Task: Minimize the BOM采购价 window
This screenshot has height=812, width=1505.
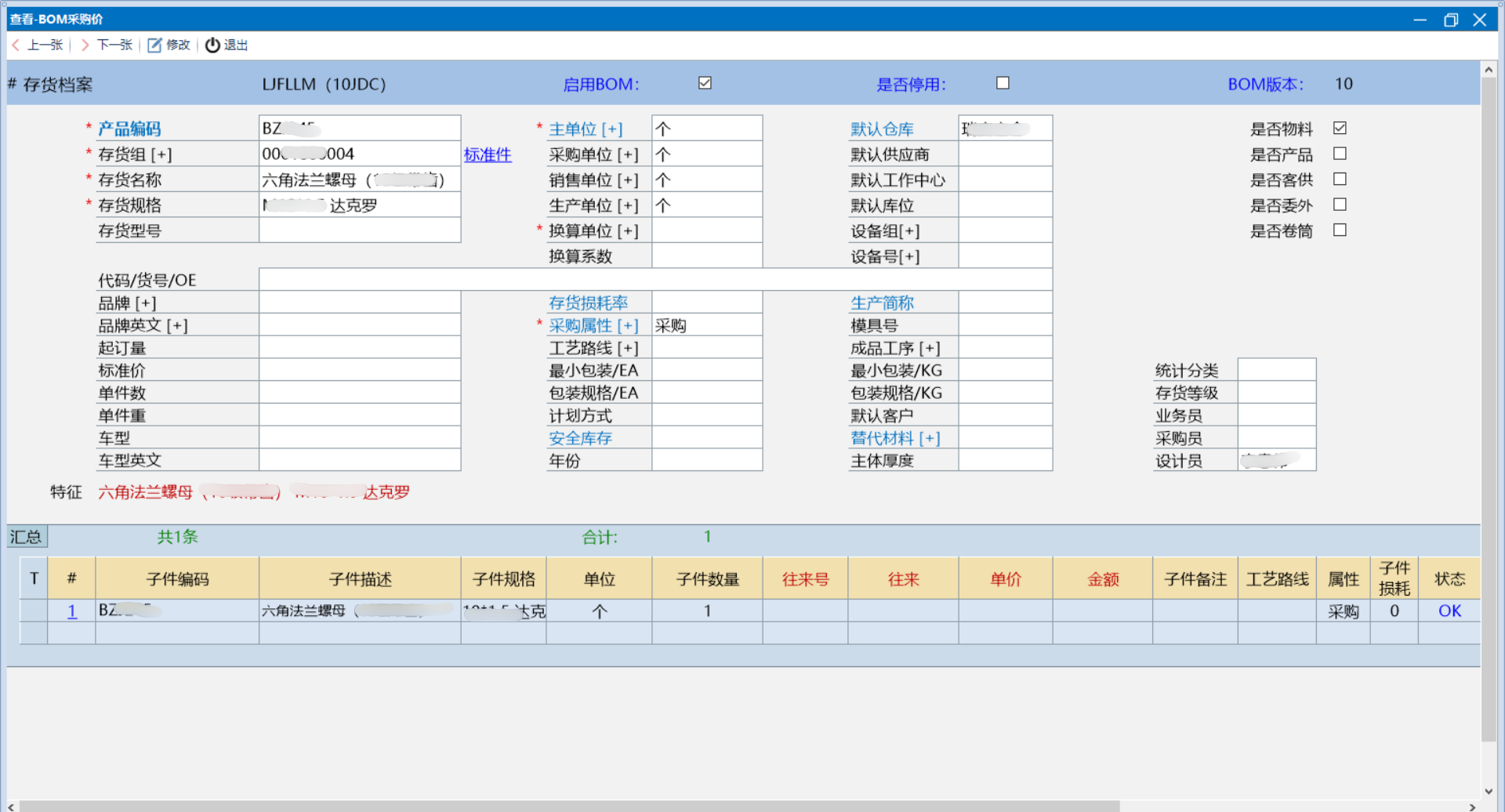Action: click(x=1420, y=20)
